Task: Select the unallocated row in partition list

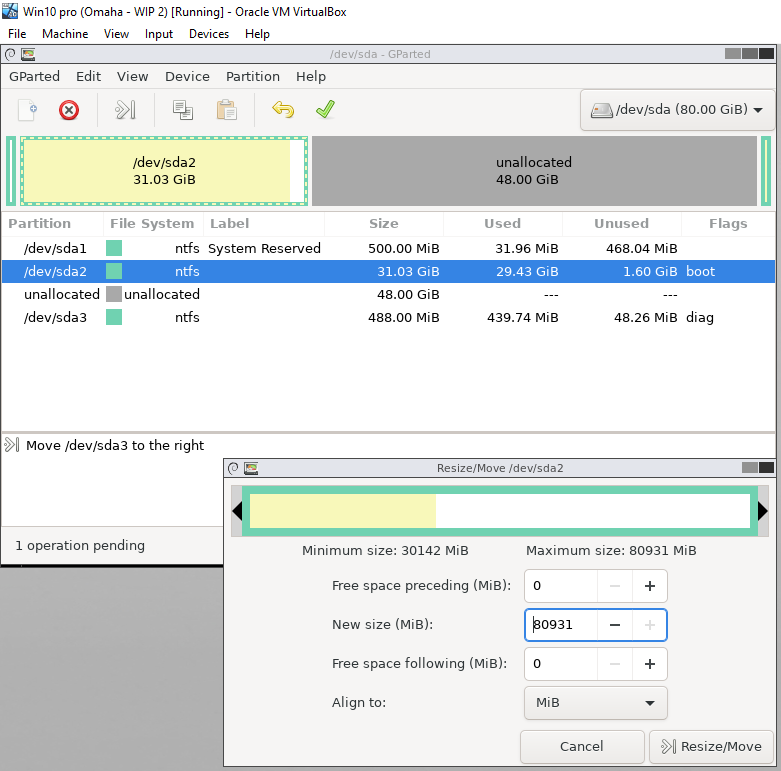Action: (x=388, y=294)
